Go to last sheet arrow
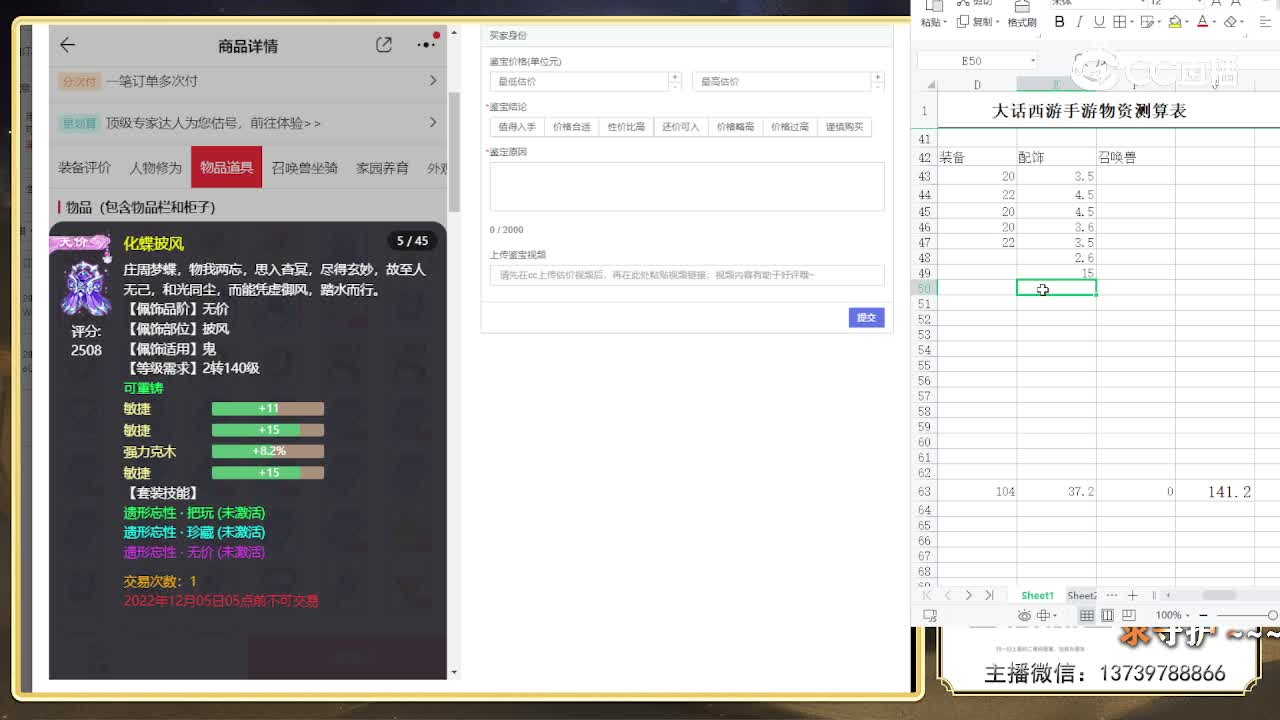1280x720 pixels. [x=989, y=595]
